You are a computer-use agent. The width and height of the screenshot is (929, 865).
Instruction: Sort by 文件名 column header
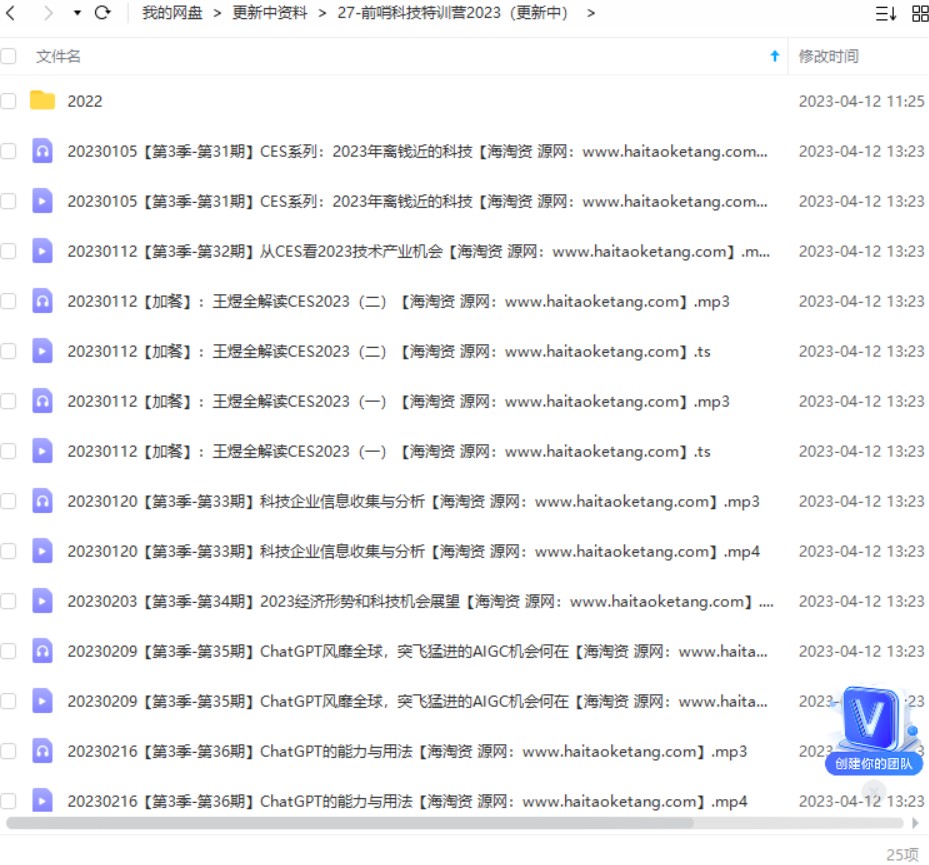click(x=58, y=56)
